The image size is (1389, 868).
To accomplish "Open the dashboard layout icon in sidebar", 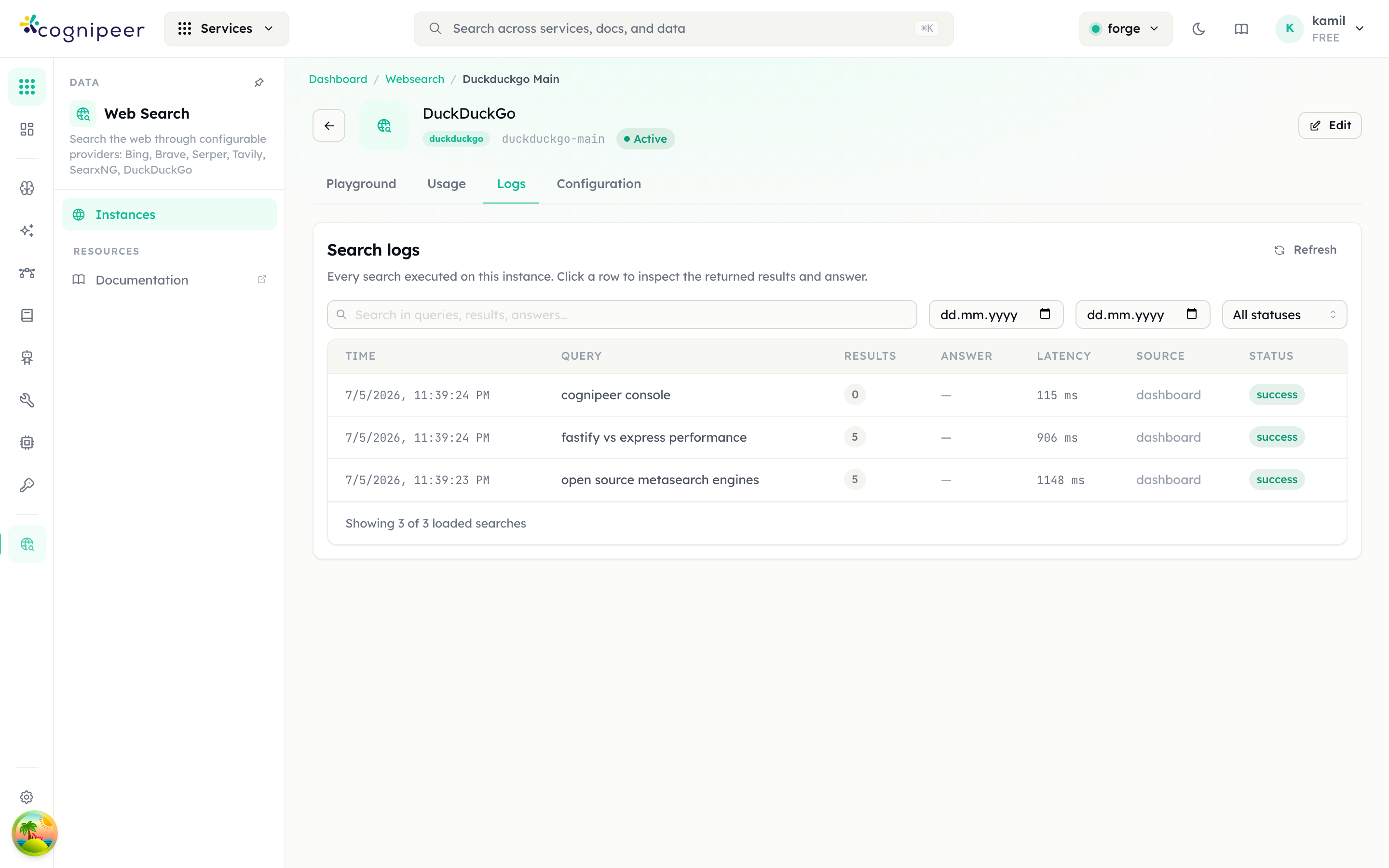I will [x=27, y=129].
